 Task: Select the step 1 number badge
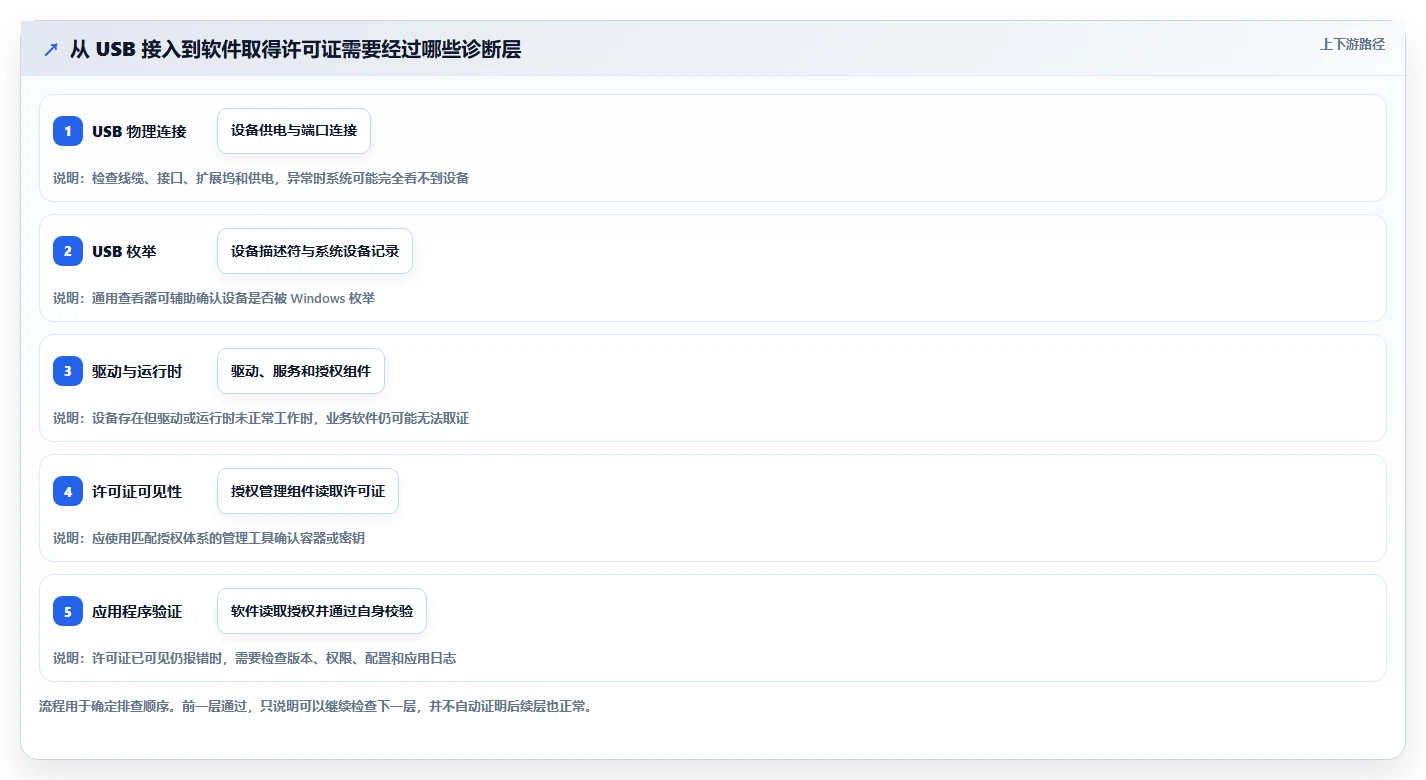[x=68, y=131]
